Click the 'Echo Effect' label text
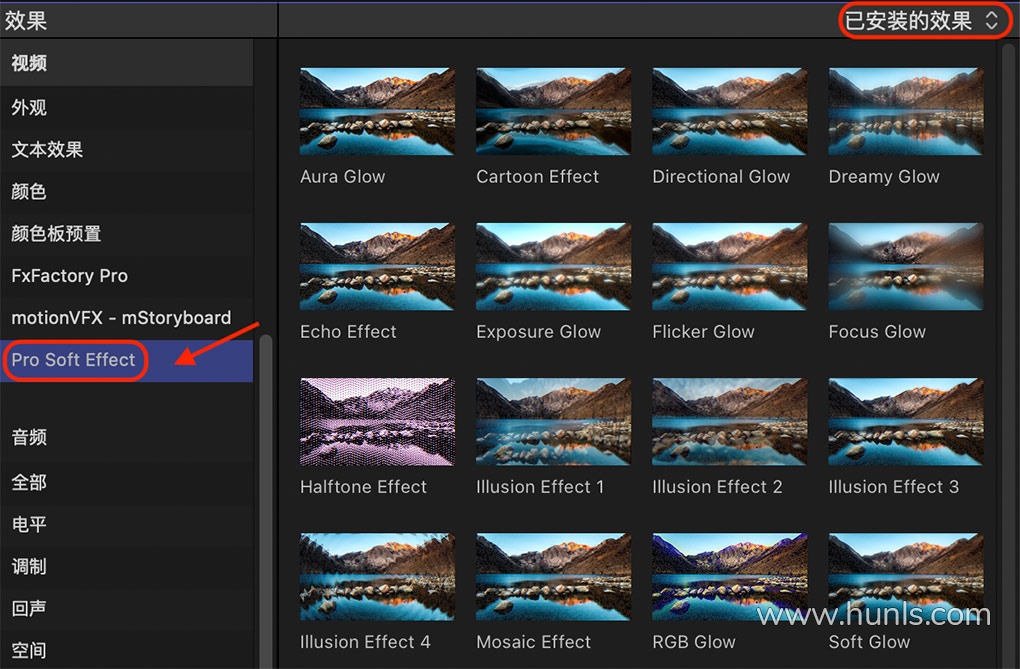The image size is (1020, 669). [348, 332]
